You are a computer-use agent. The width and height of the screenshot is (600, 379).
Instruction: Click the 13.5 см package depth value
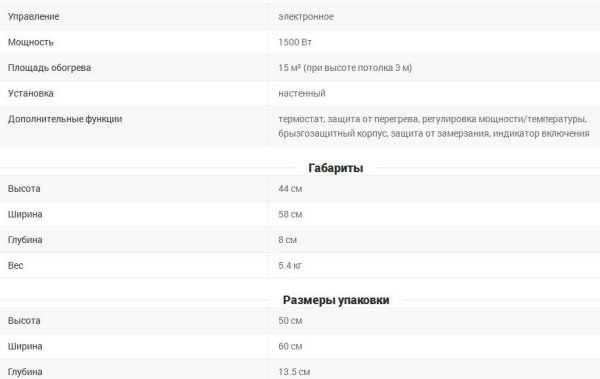(294, 372)
